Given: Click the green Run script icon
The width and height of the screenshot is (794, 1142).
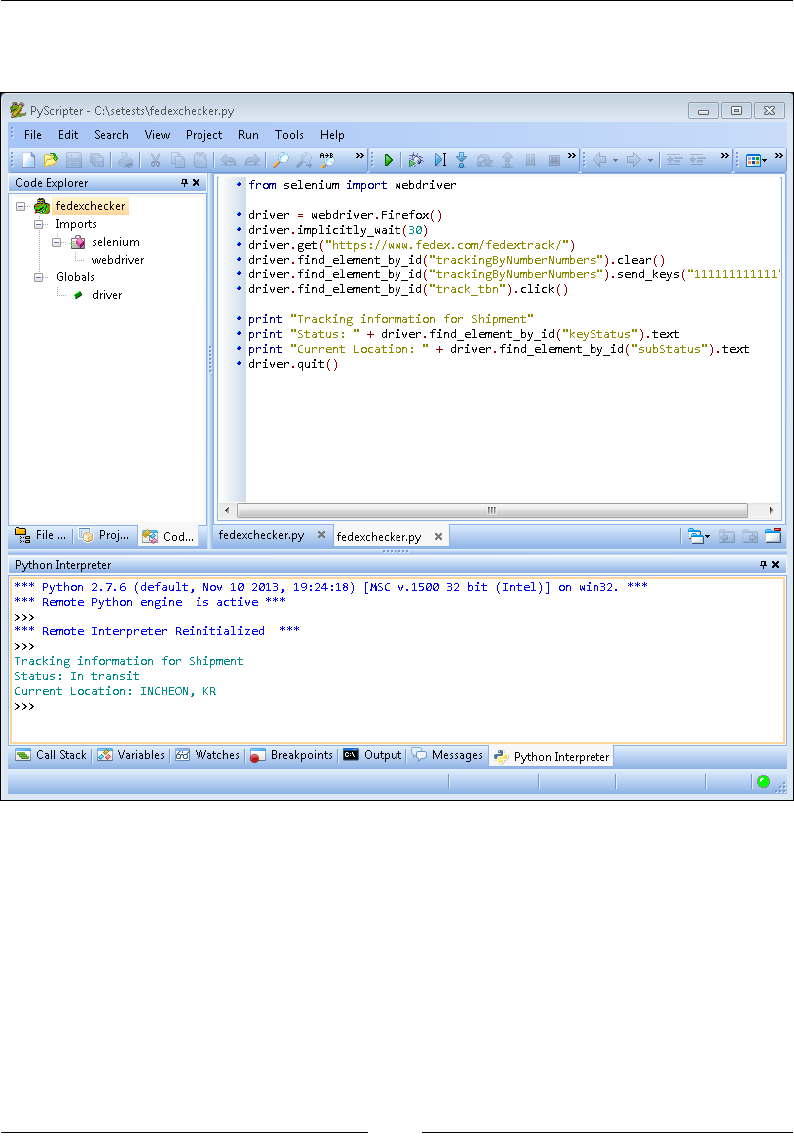Looking at the screenshot, I should tap(389, 160).
